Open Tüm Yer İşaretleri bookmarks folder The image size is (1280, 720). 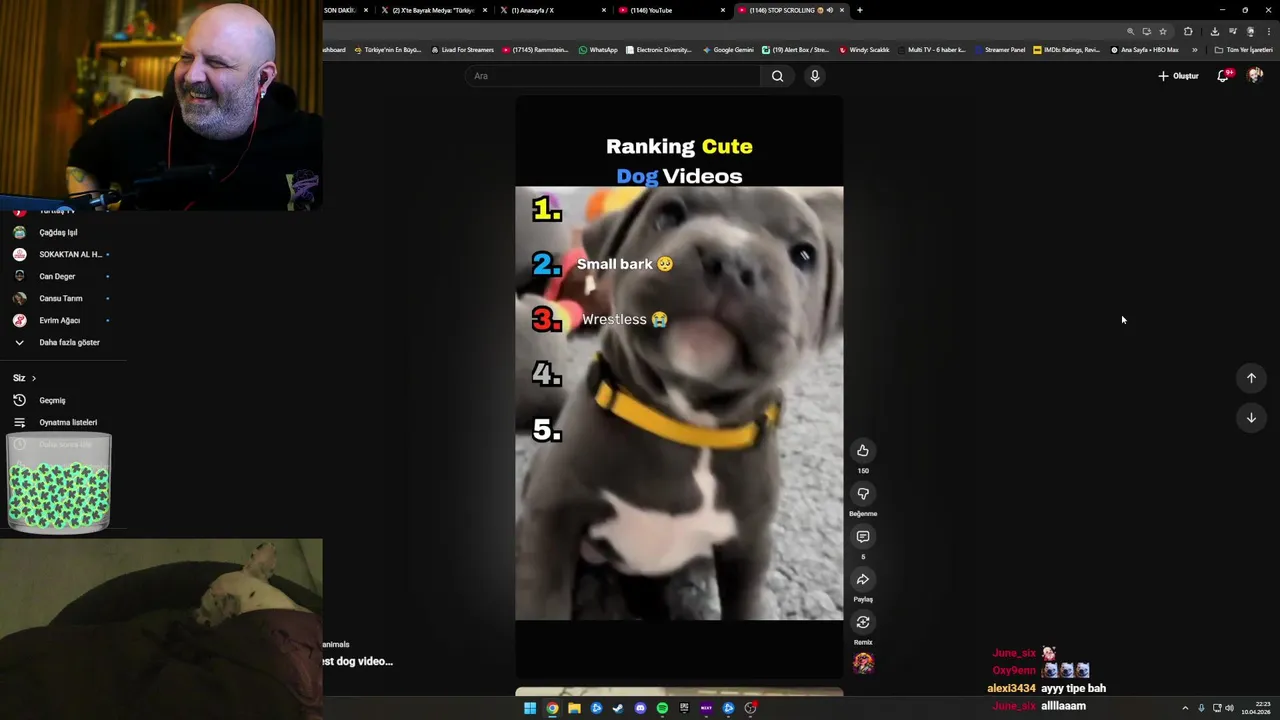pos(1244,50)
